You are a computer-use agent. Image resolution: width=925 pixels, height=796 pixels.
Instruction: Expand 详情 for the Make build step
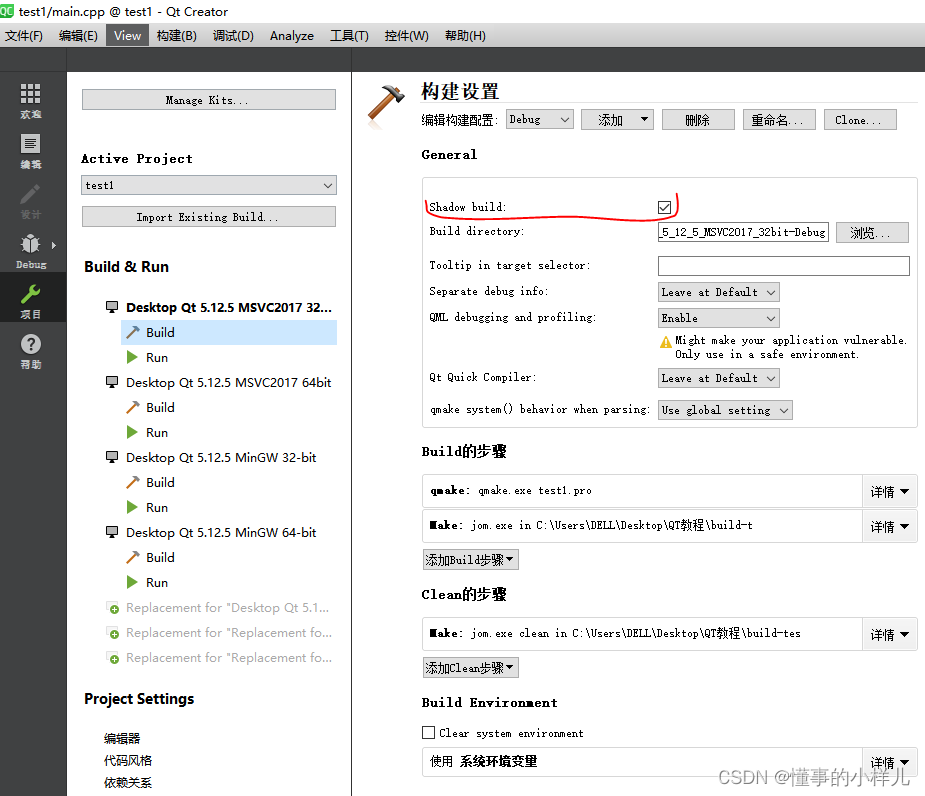[889, 526]
